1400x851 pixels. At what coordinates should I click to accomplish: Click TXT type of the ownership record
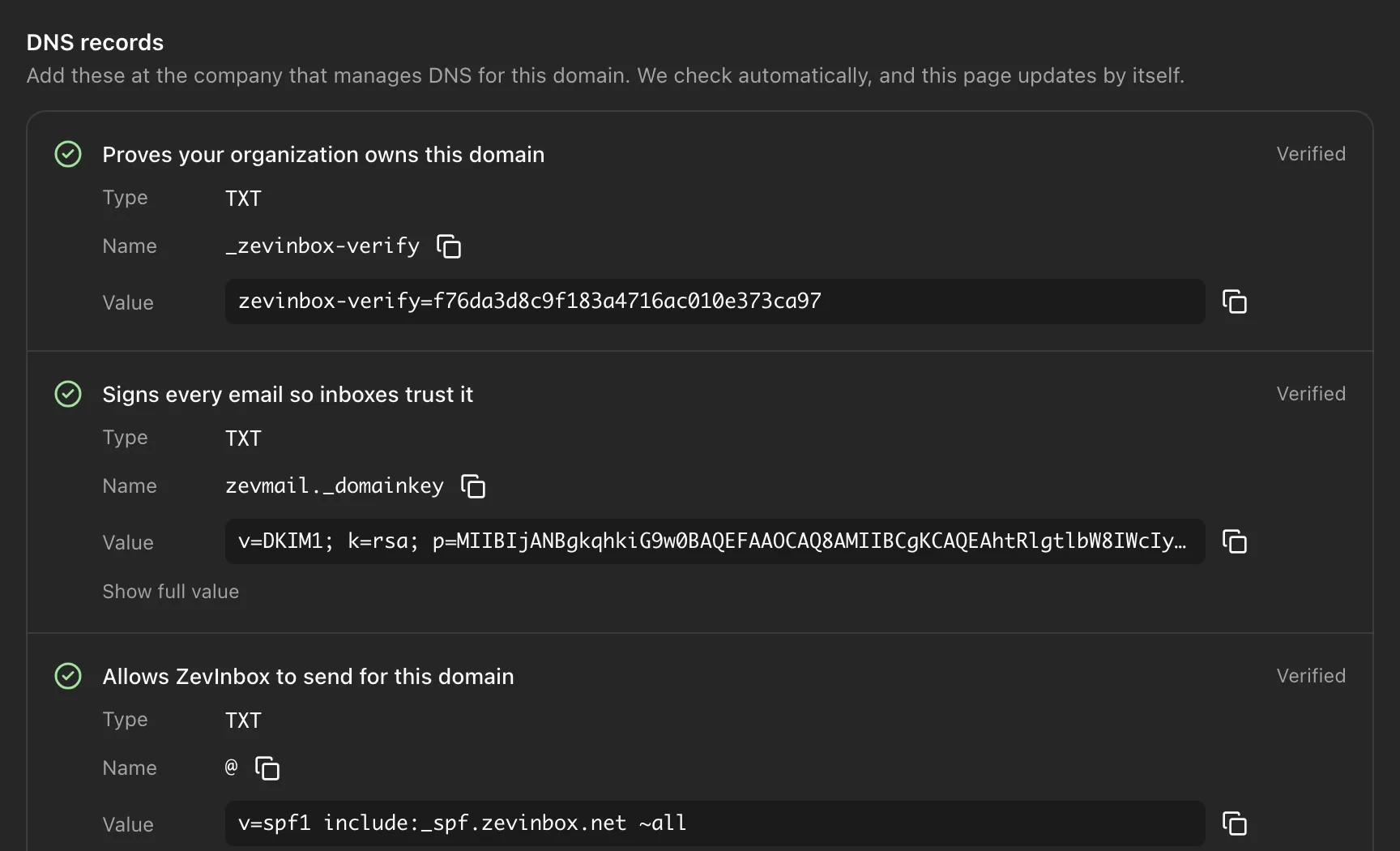243,199
